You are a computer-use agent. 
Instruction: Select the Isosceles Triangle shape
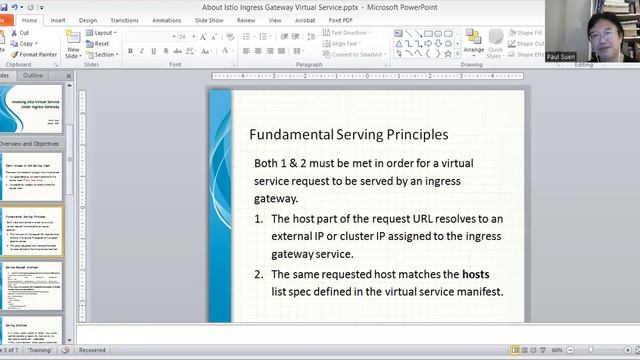(x=399, y=43)
